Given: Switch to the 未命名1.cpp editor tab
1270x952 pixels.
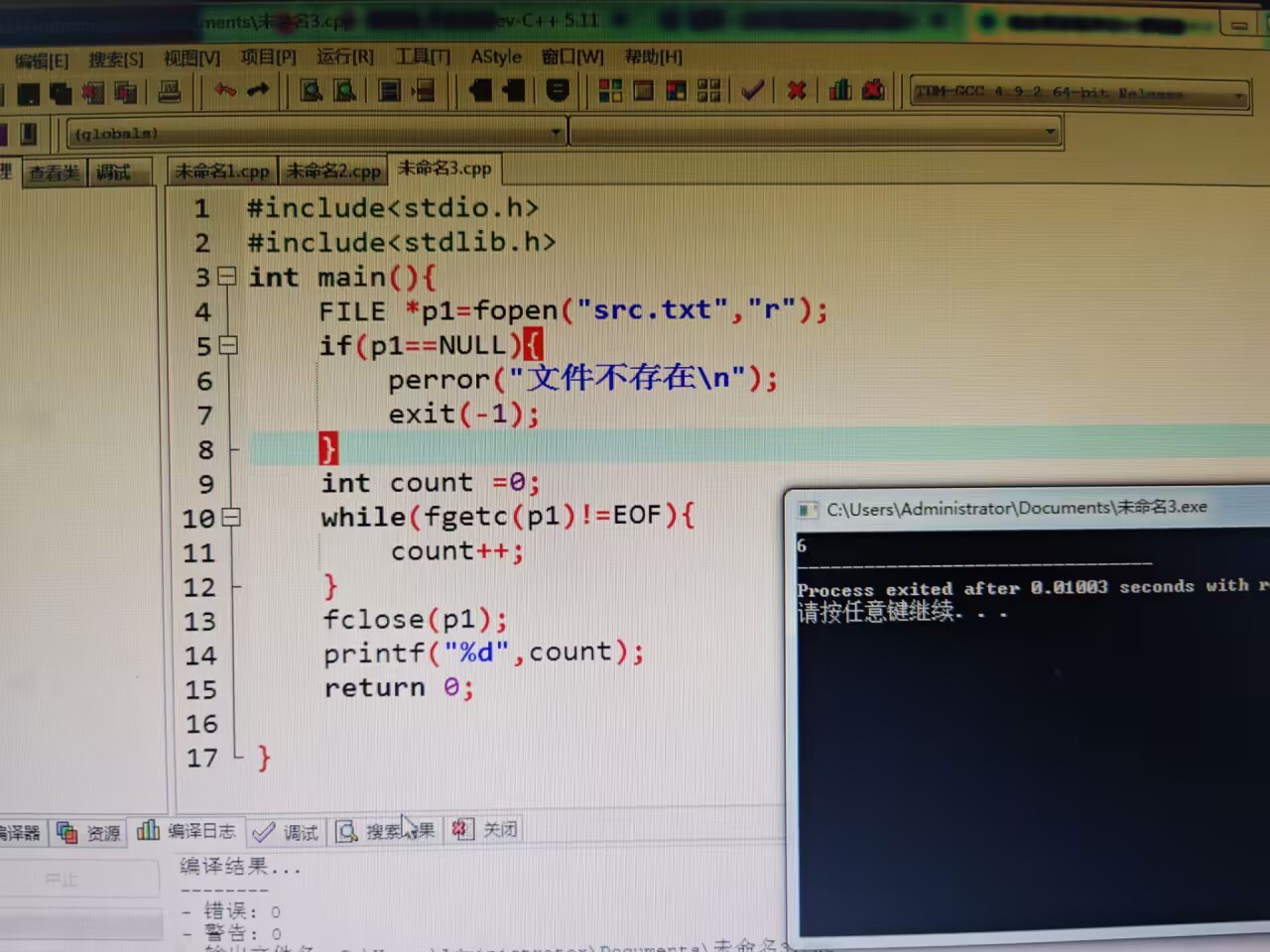Looking at the screenshot, I should click(x=221, y=171).
